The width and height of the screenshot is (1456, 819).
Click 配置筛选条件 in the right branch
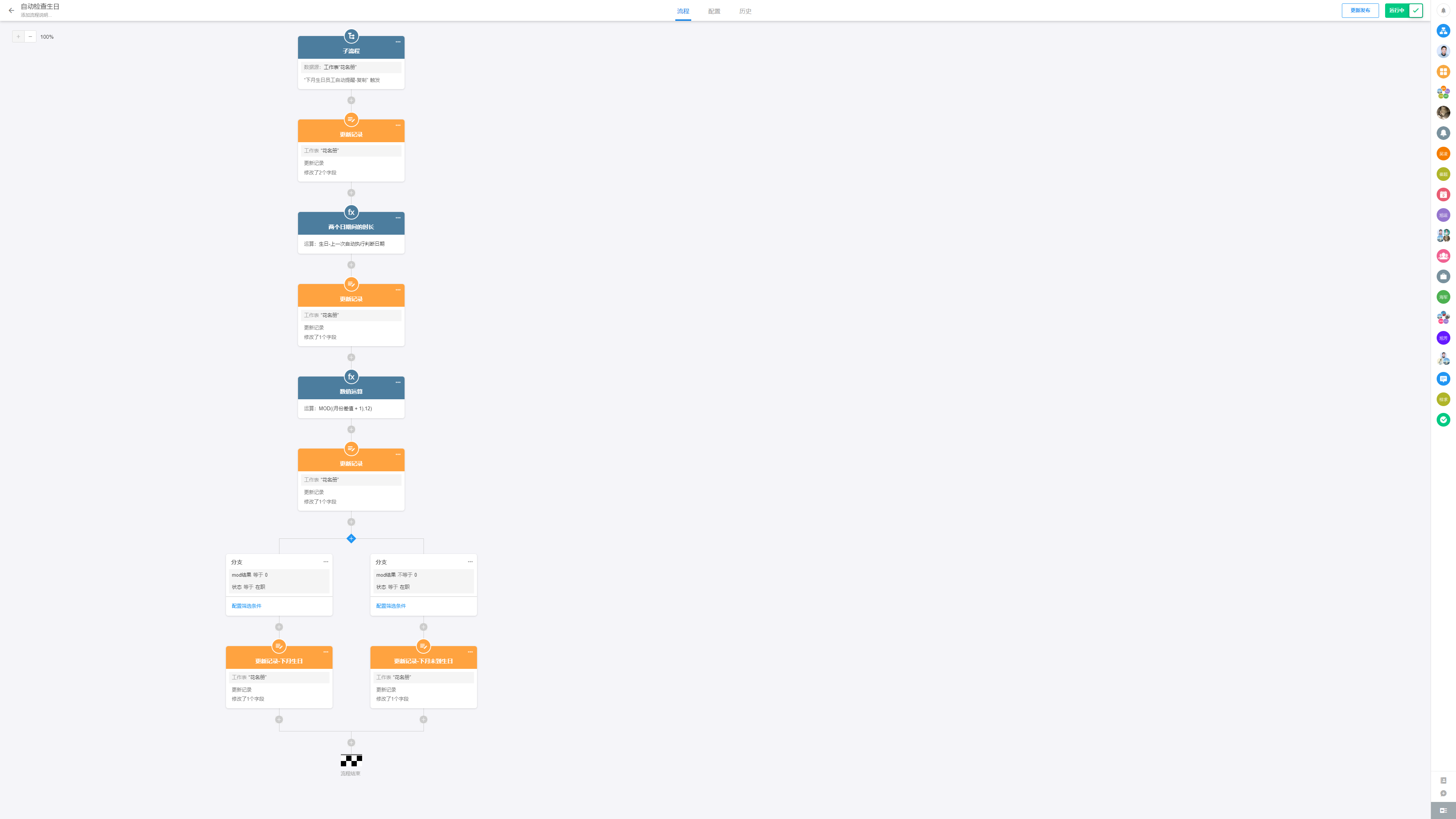[x=391, y=606]
